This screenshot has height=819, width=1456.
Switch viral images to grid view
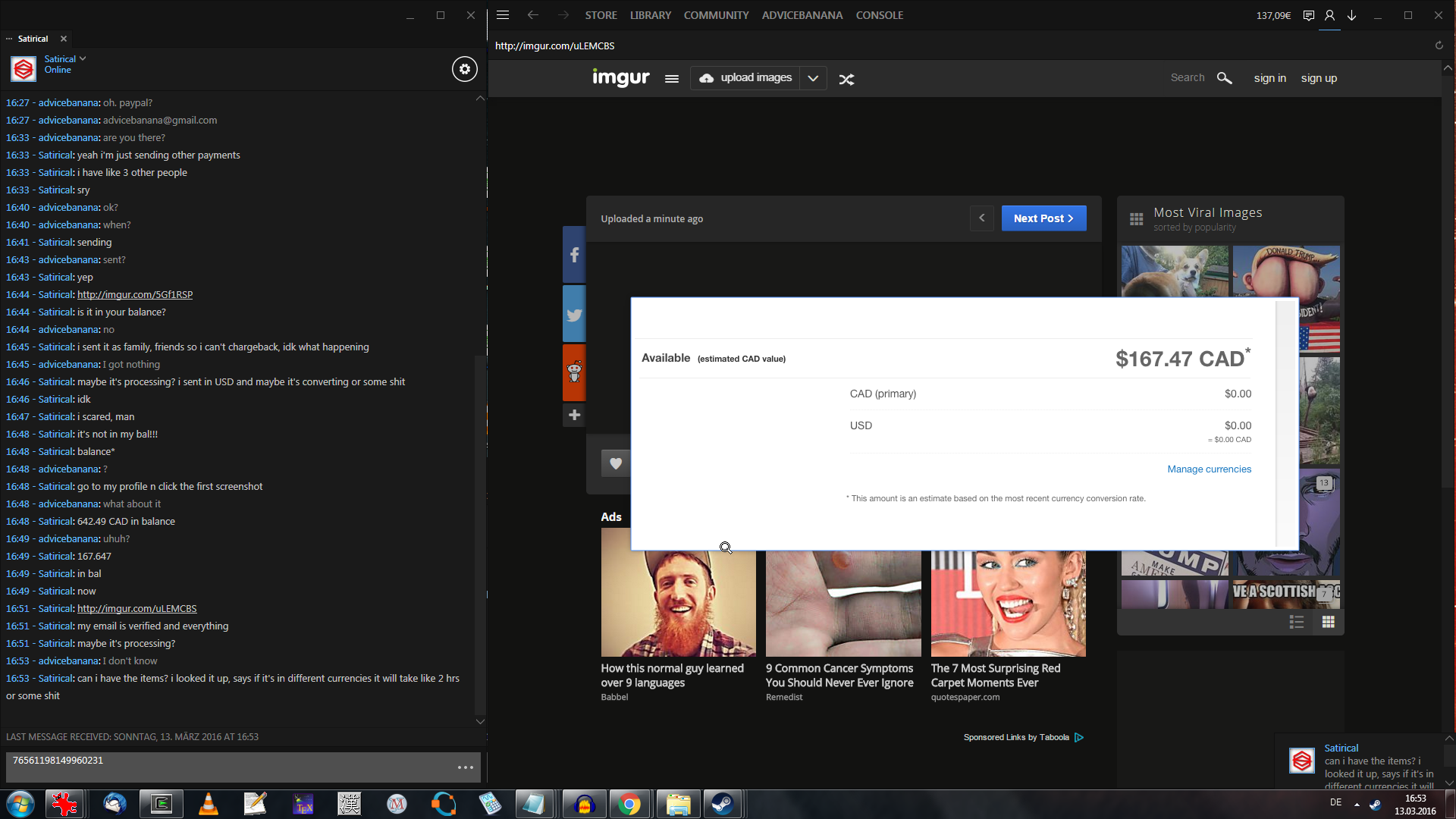point(1328,622)
